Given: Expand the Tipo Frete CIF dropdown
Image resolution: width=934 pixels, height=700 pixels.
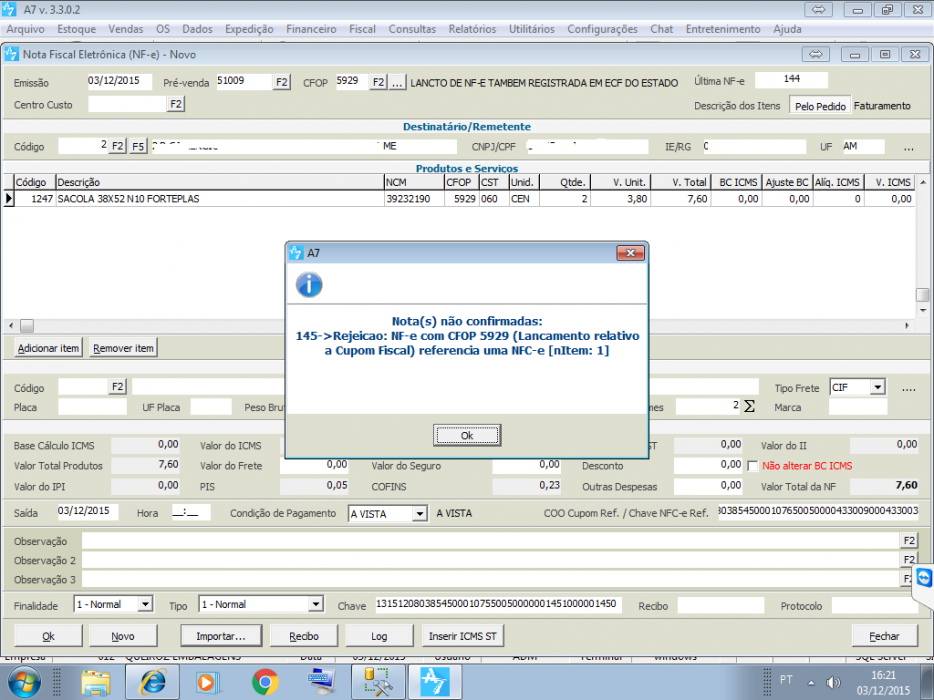Looking at the screenshot, I should click(877, 387).
